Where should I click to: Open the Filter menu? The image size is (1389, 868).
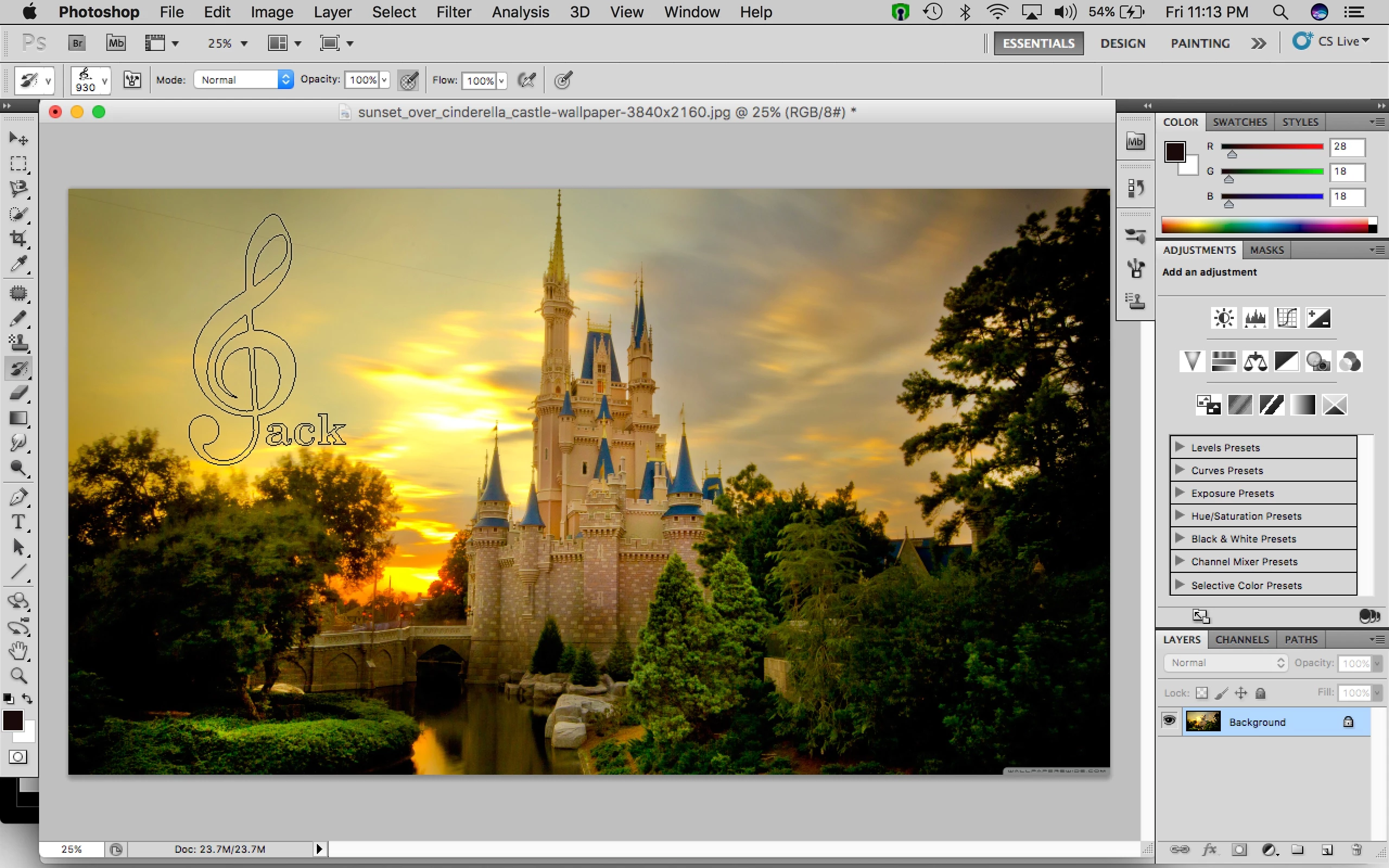pos(453,12)
